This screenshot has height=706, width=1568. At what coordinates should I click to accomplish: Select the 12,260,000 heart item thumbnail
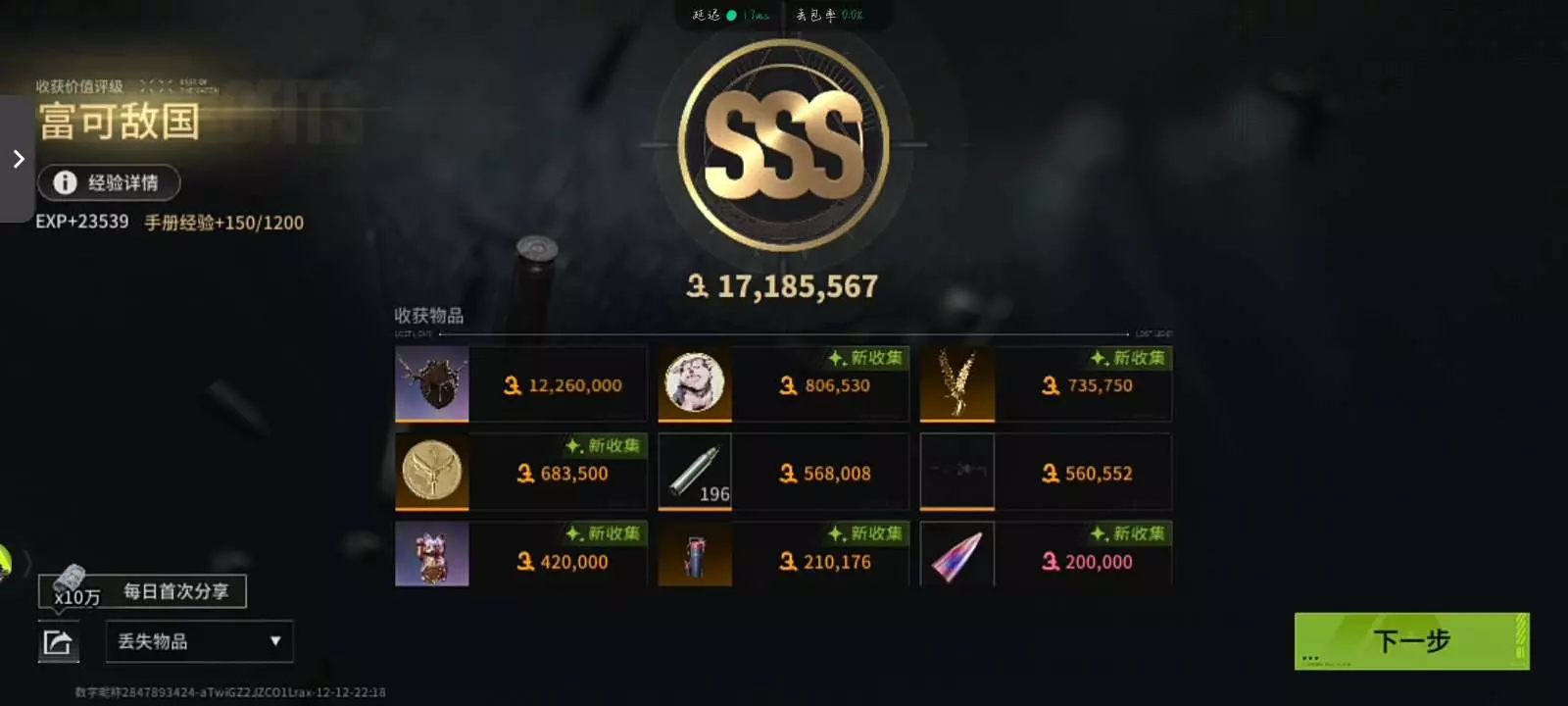pos(431,383)
